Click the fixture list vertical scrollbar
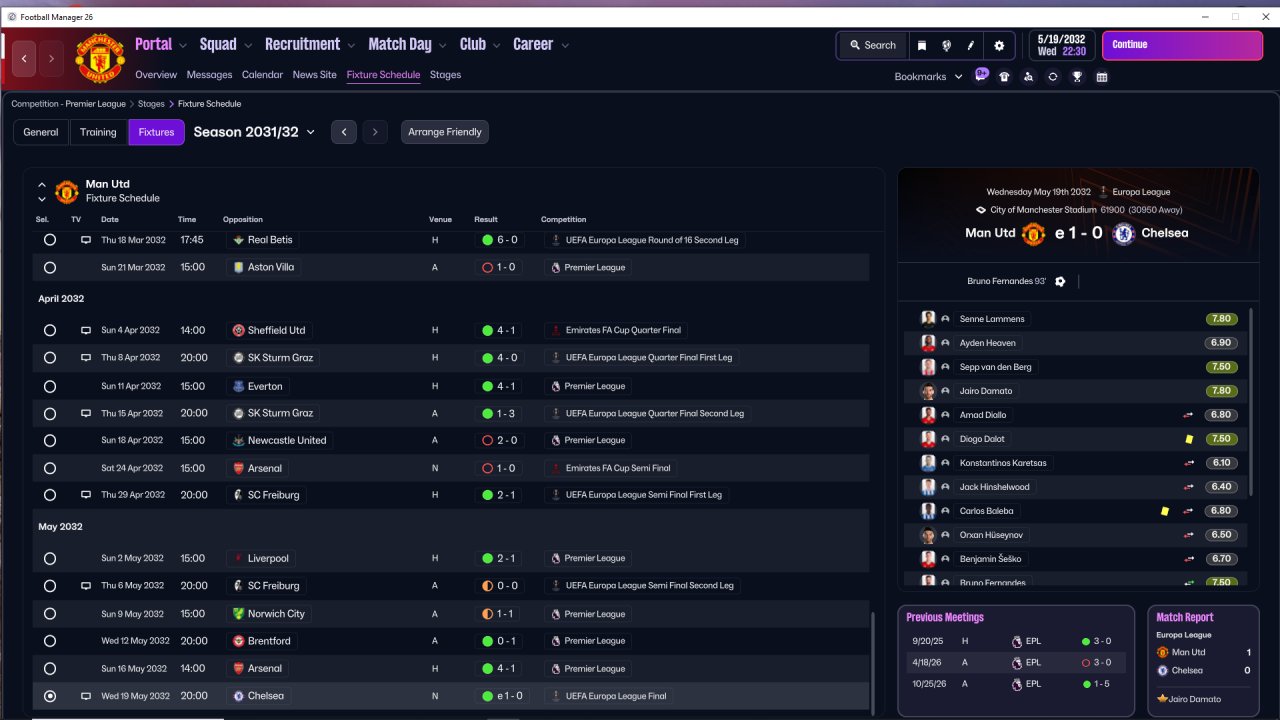Viewport: 1280px width, 720px height. click(873, 662)
